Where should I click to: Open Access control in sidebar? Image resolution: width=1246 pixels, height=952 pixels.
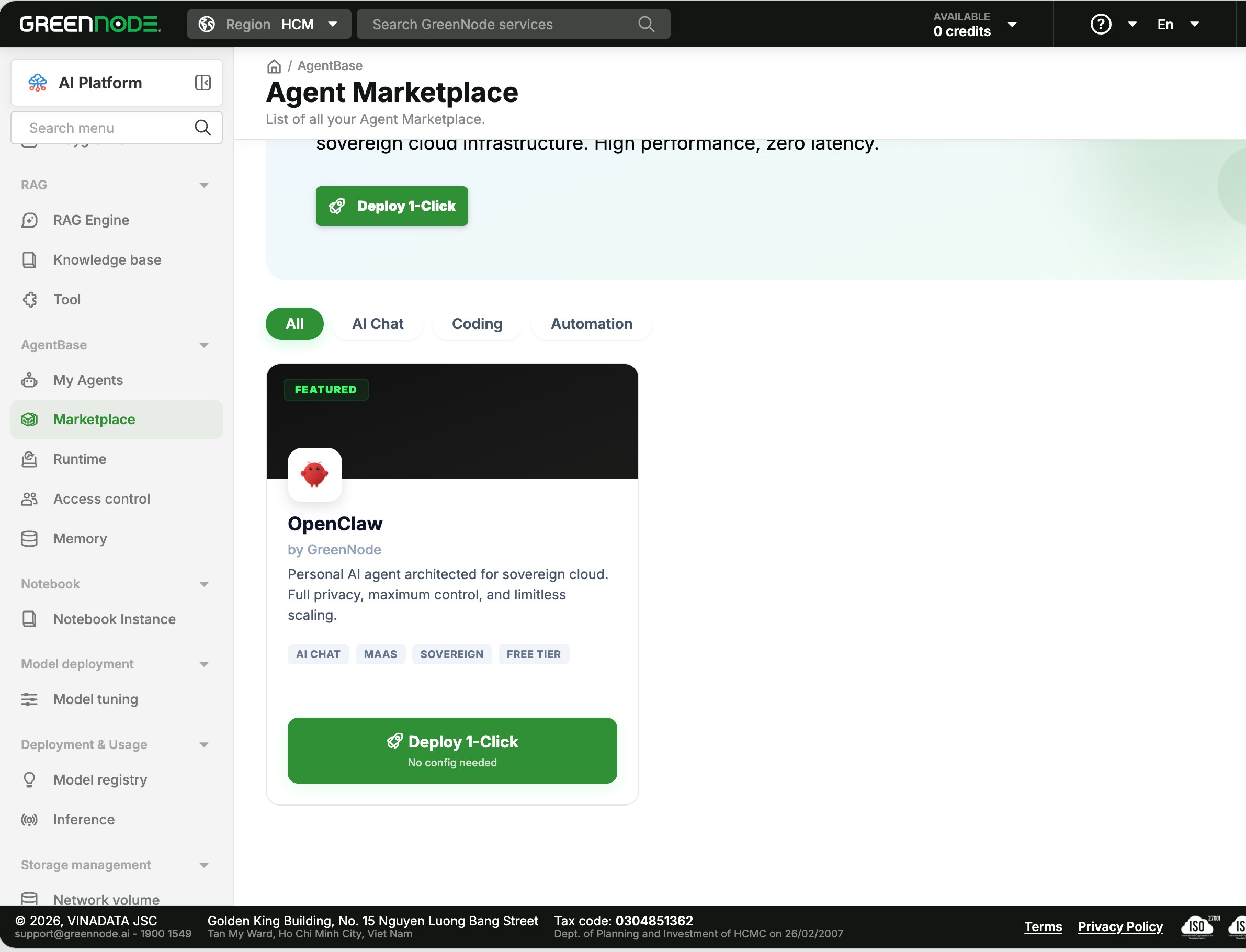pos(117,498)
